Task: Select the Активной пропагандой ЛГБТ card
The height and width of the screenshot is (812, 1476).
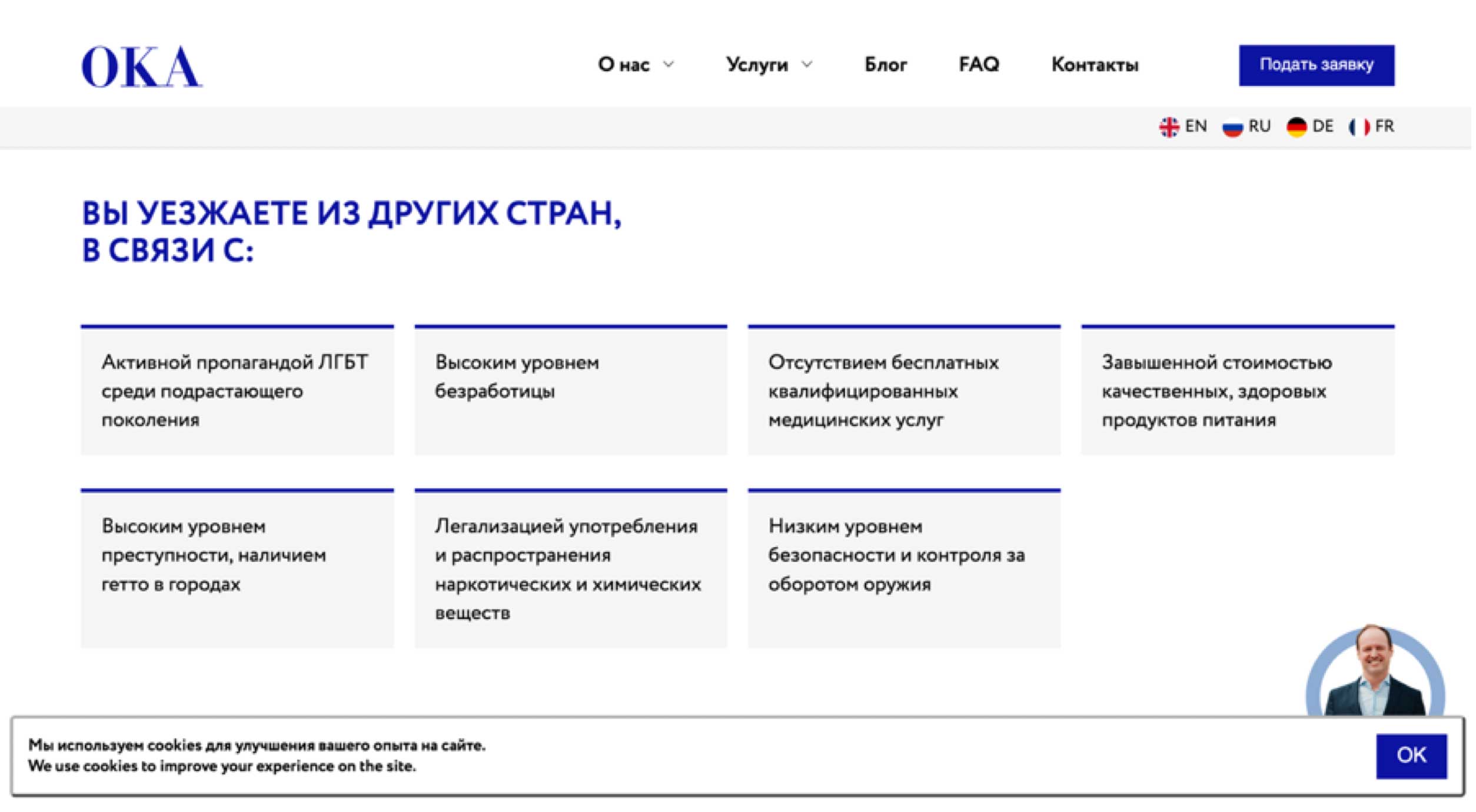Action: (238, 391)
